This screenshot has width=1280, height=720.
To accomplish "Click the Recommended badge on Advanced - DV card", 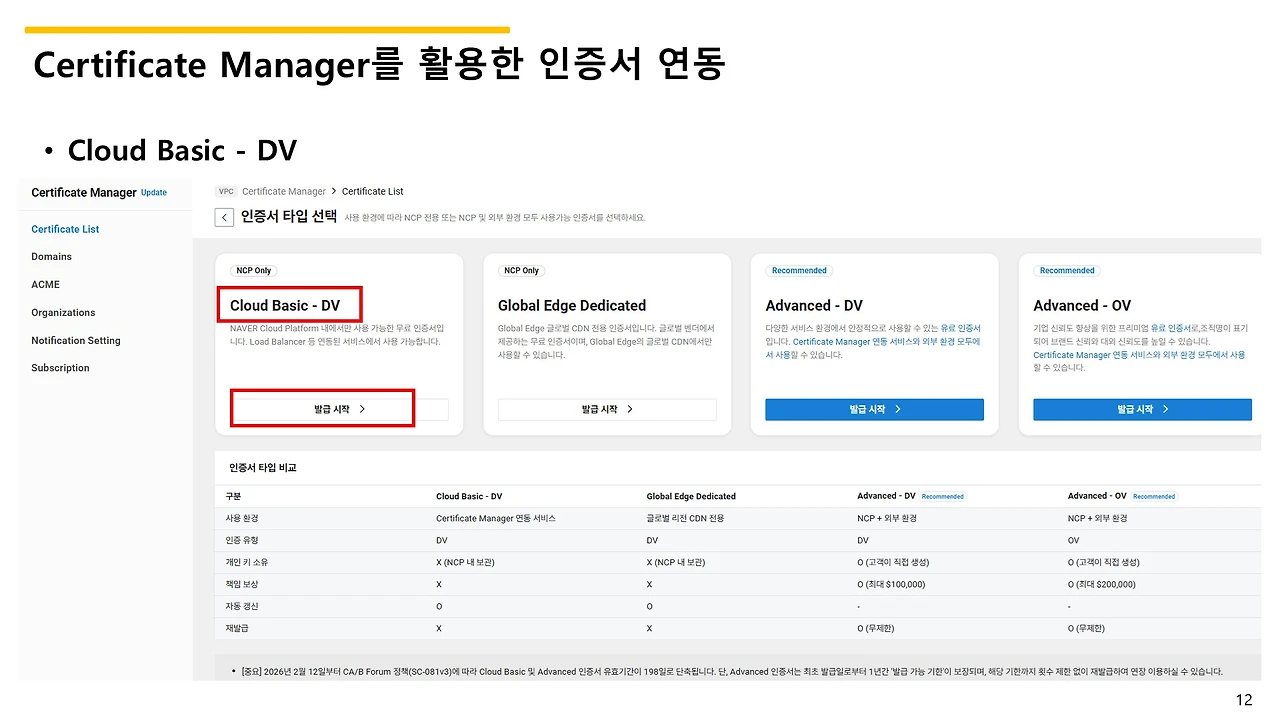I will point(799,270).
